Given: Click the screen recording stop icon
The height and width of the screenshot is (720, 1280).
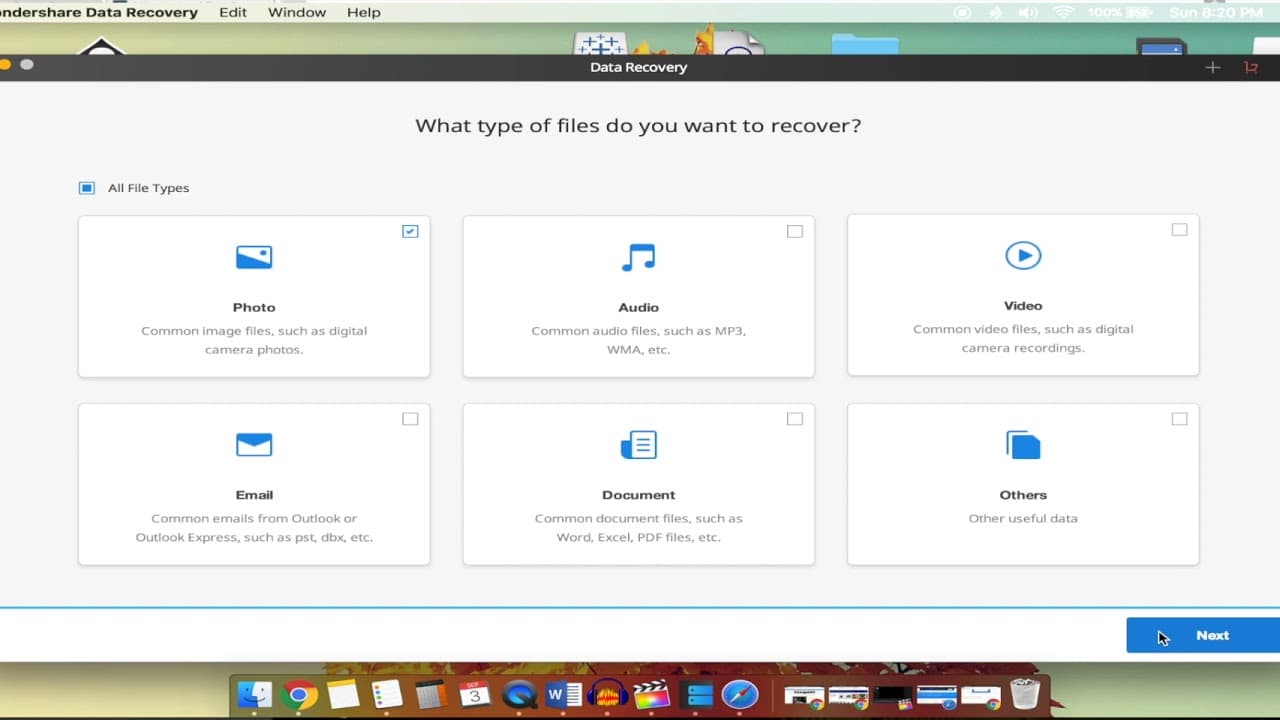Looking at the screenshot, I should 962,12.
